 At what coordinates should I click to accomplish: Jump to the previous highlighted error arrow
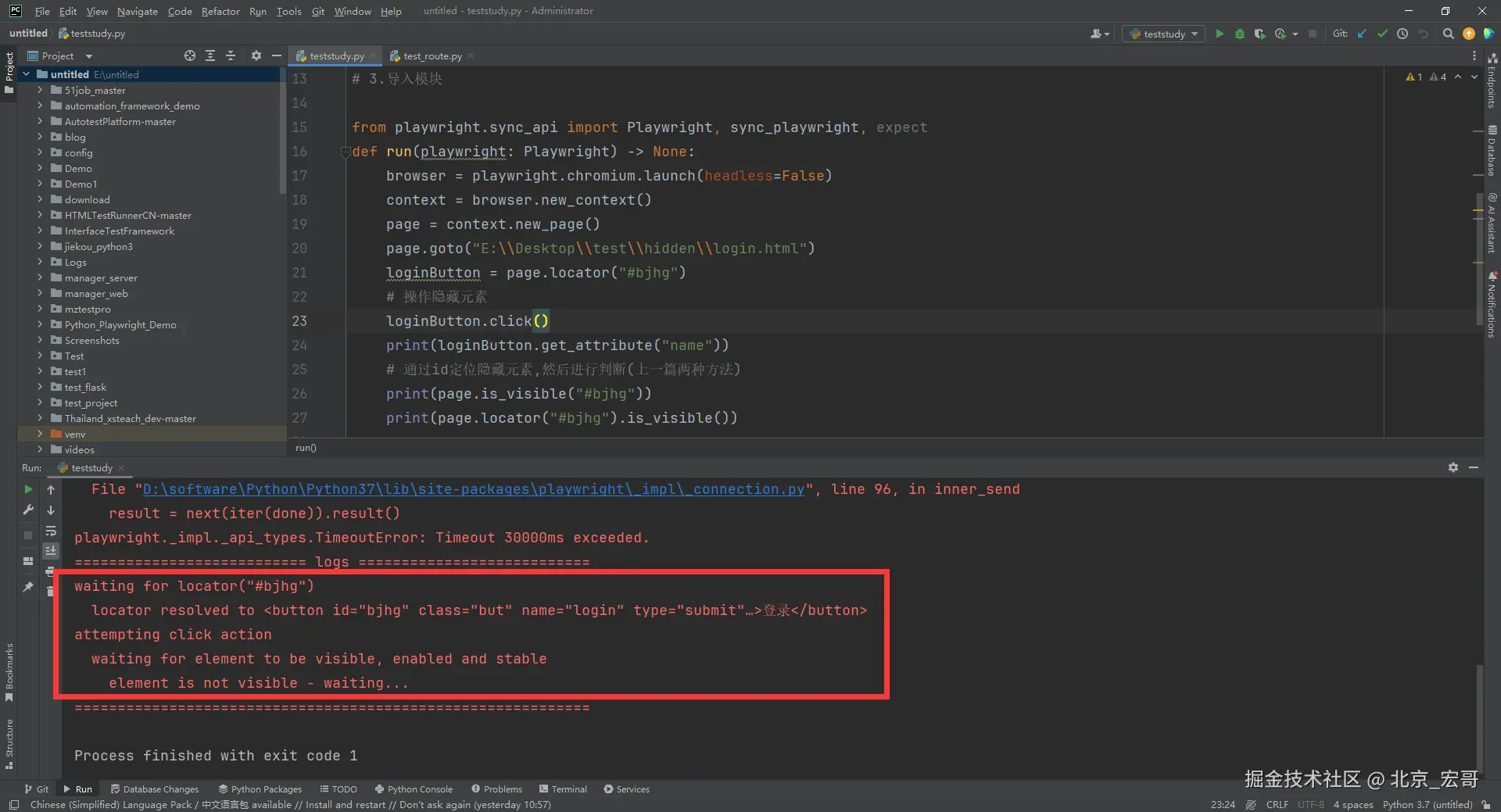coord(1458,77)
